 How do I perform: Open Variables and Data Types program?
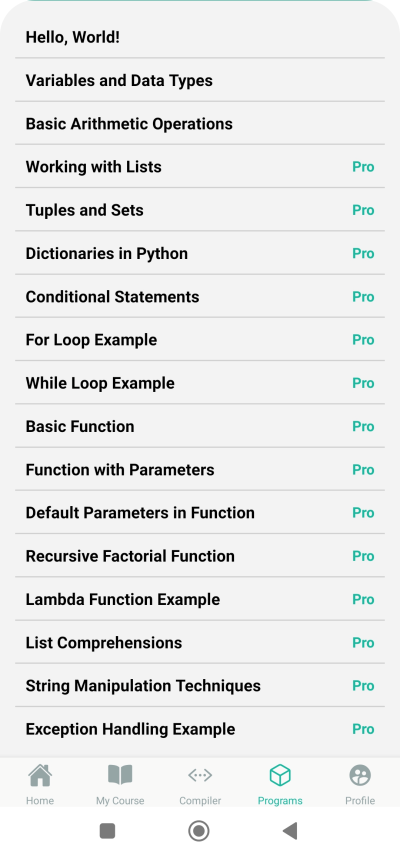(x=200, y=80)
